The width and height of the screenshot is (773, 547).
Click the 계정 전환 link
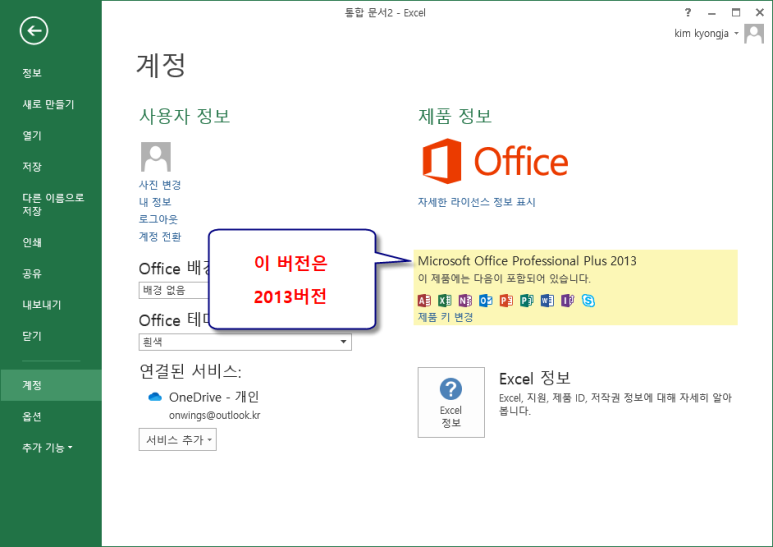(x=160, y=237)
